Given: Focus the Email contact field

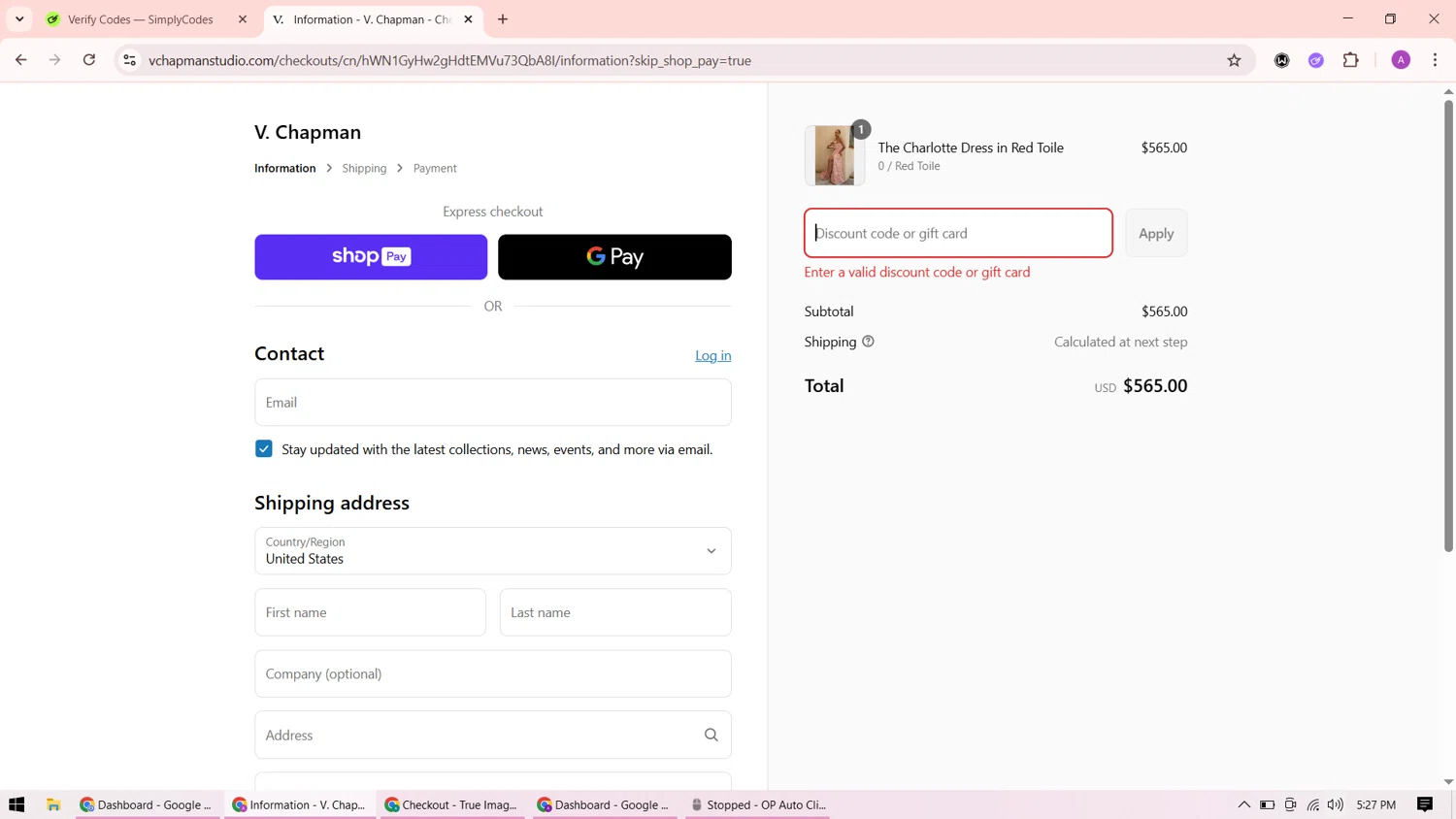Looking at the screenshot, I should [493, 402].
